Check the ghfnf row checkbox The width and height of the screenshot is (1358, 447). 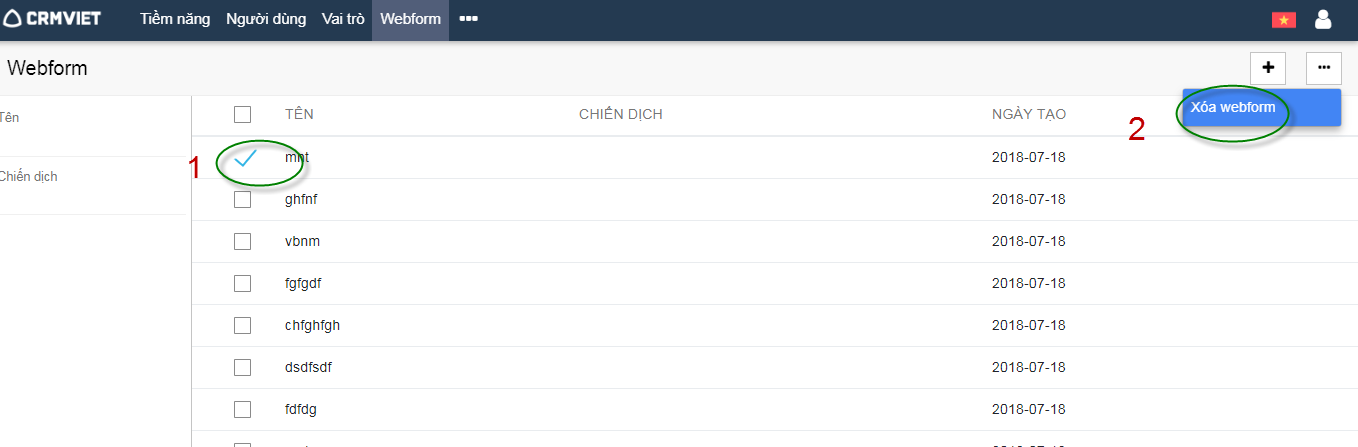[x=242, y=199]
